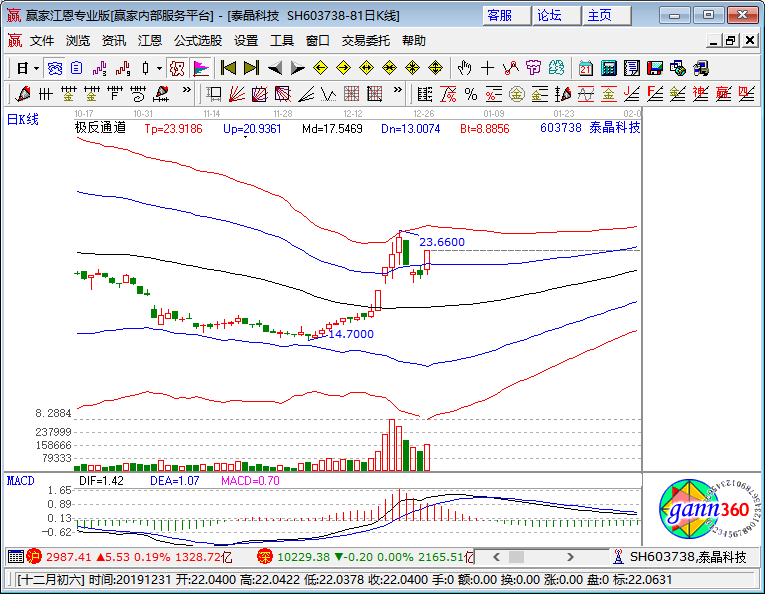Click the 极反通道 indicator name
The width and height of the screenshot is (765, 594).
[x=101, y=128]
